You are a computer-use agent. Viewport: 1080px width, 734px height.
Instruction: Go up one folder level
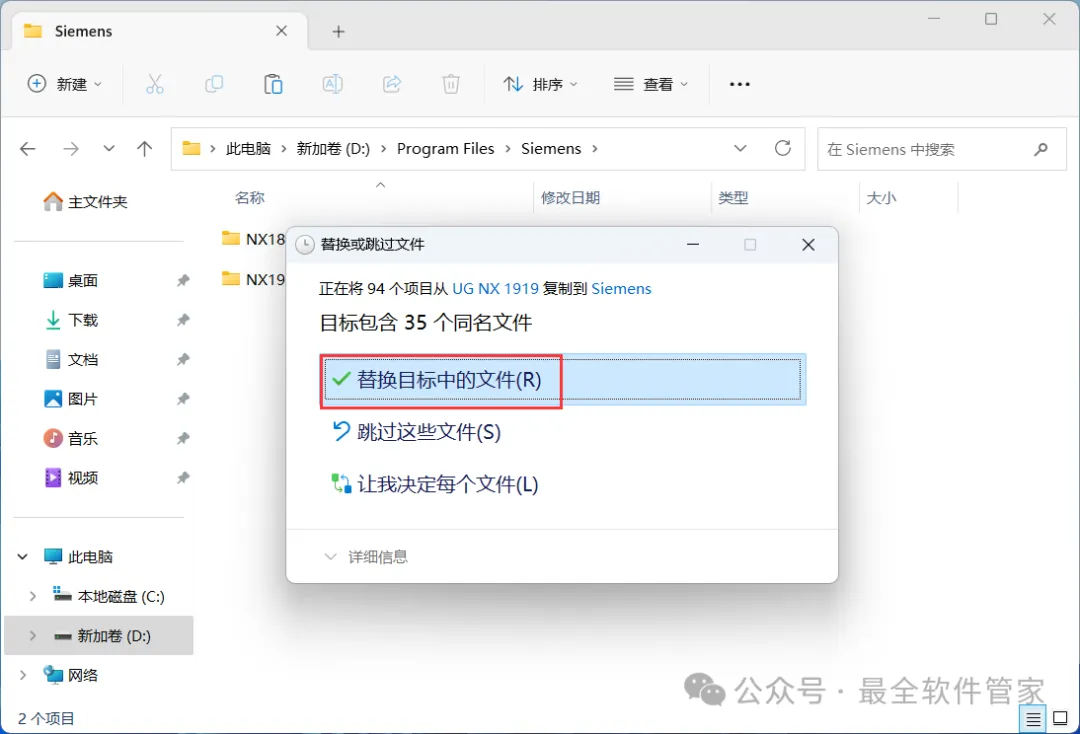145,149
